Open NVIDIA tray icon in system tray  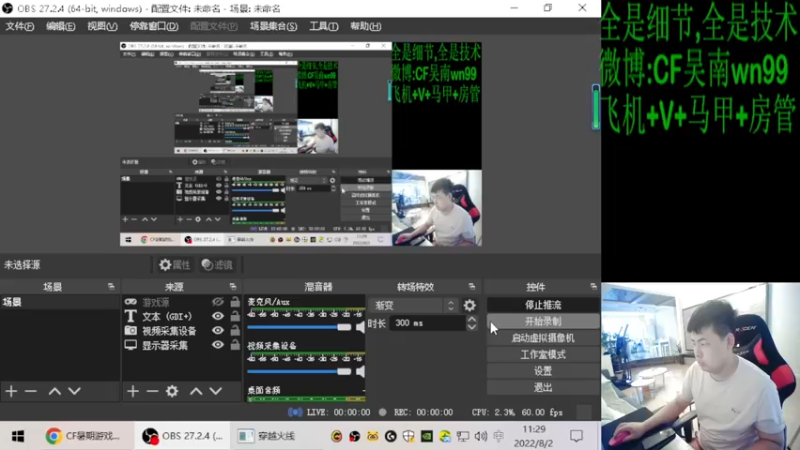(427, 436)
